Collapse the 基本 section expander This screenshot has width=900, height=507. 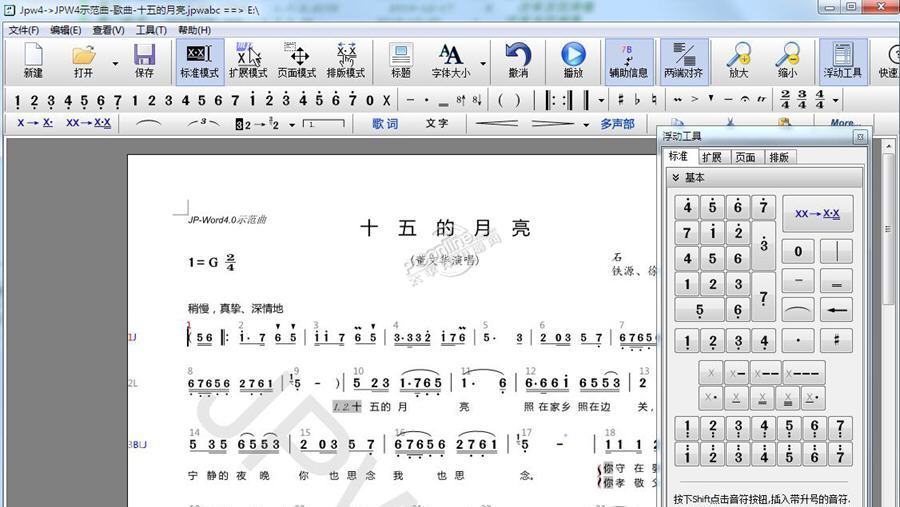676,177
